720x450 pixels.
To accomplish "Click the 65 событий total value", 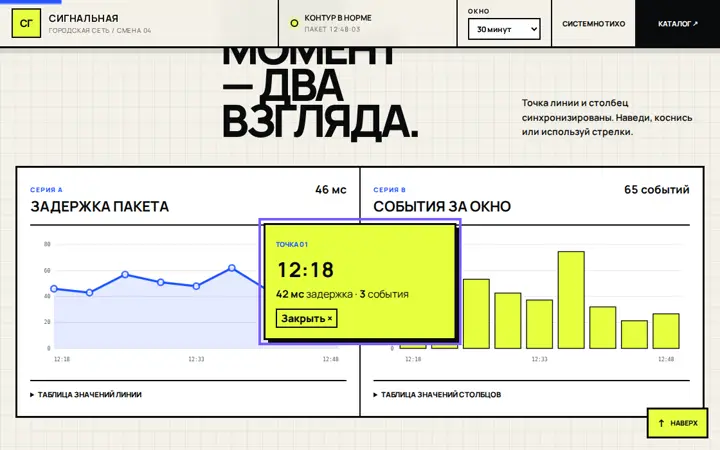I will pyautogui.click(x=657, y=190).
